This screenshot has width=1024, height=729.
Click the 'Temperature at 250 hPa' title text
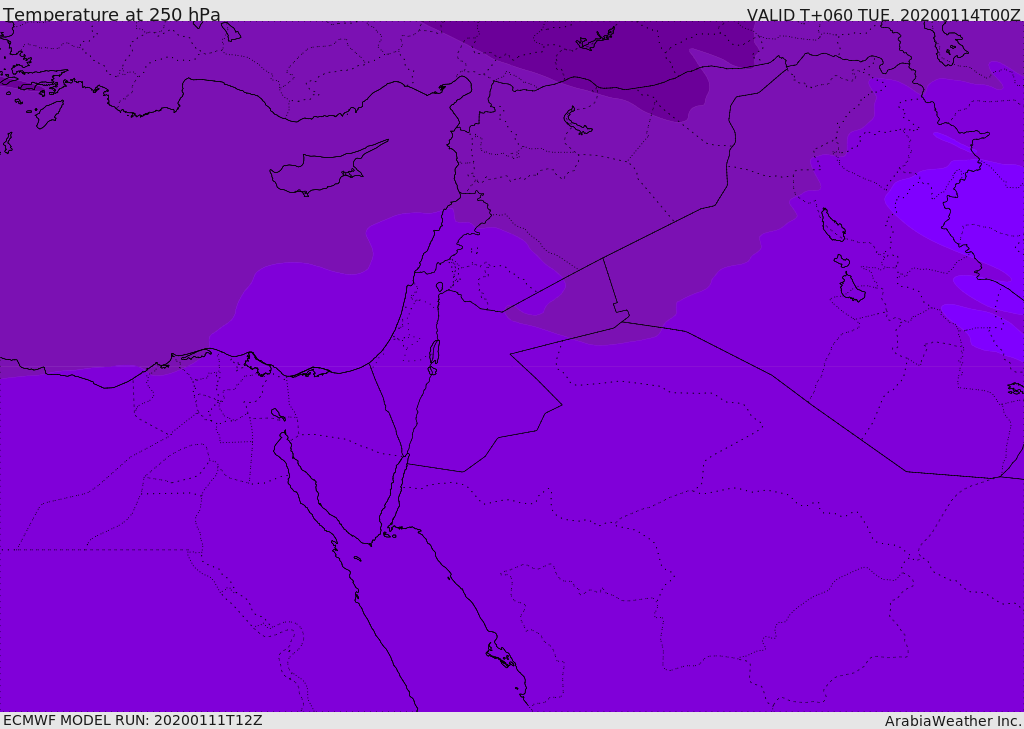(112, 14)
